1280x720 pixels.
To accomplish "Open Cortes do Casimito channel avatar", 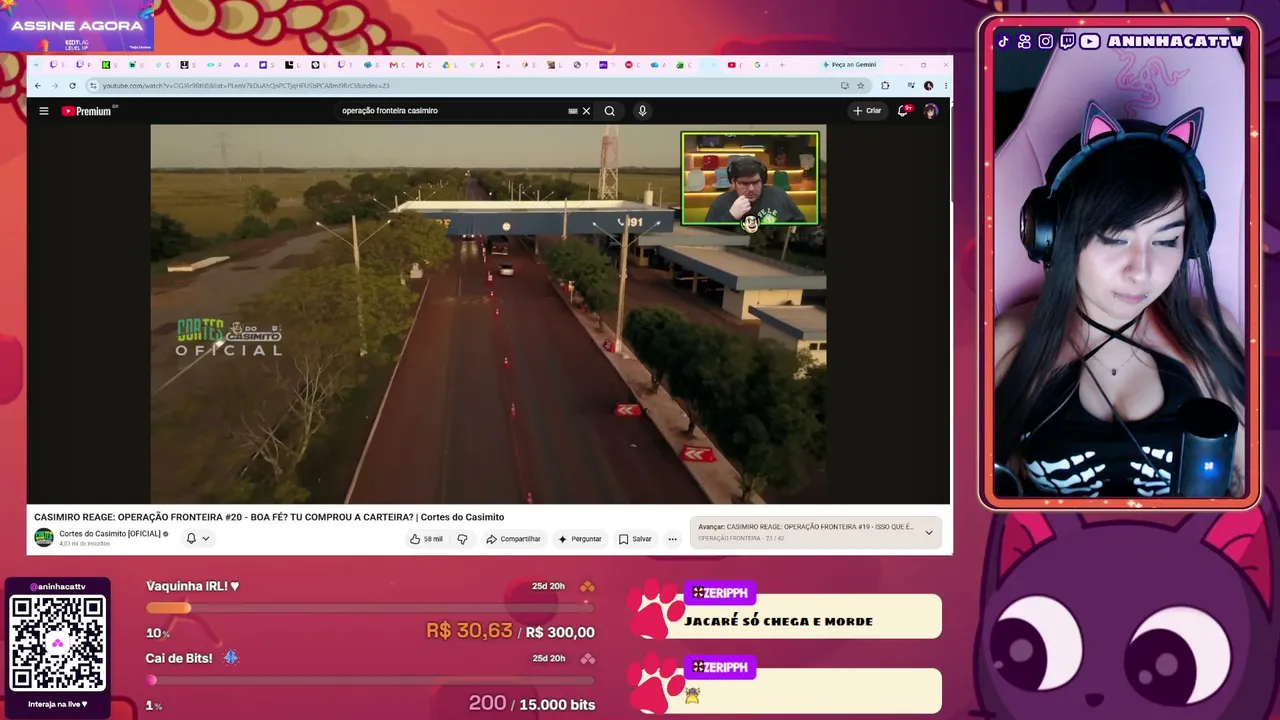I will pyautogui.click(x=44, y=537).
